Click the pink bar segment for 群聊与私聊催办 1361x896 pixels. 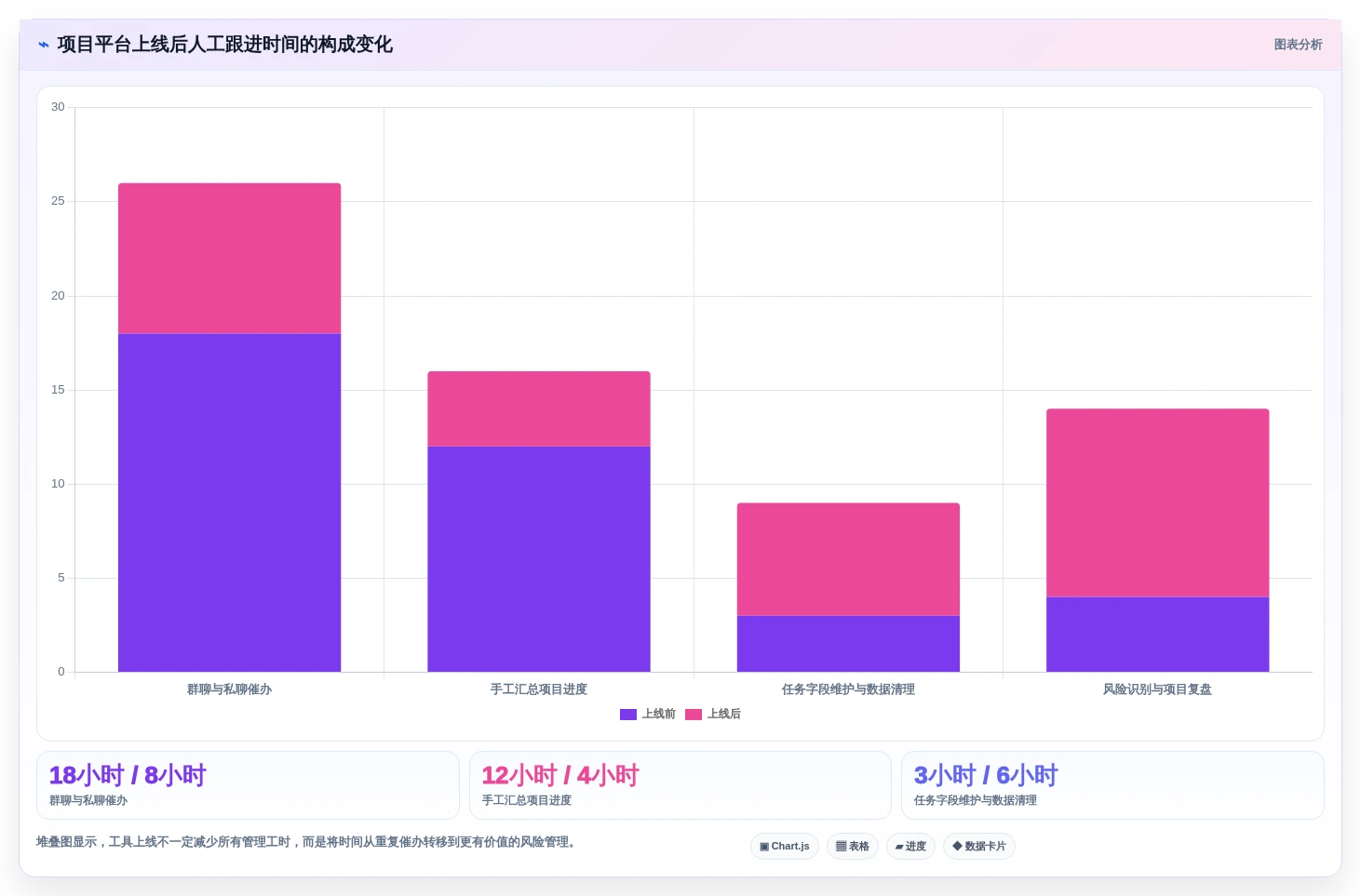230,259
